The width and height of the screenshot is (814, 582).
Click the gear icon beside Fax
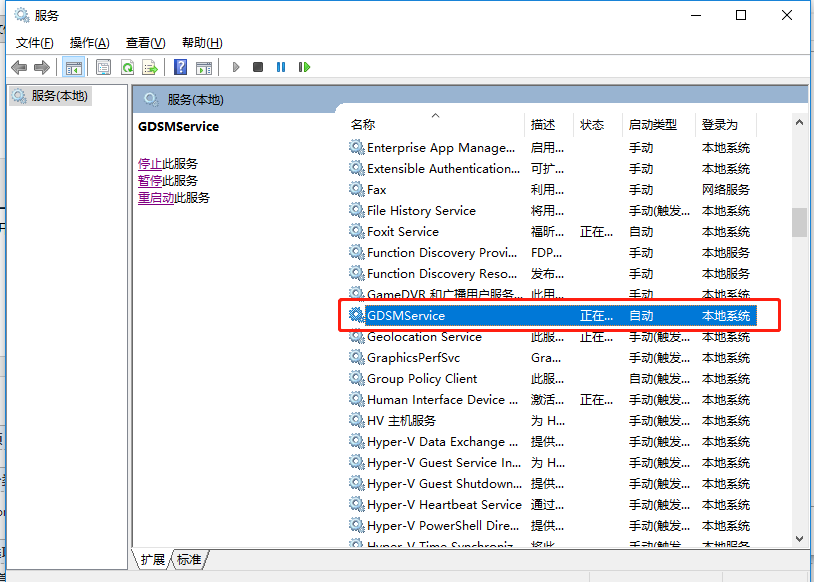tap(357, 189)
